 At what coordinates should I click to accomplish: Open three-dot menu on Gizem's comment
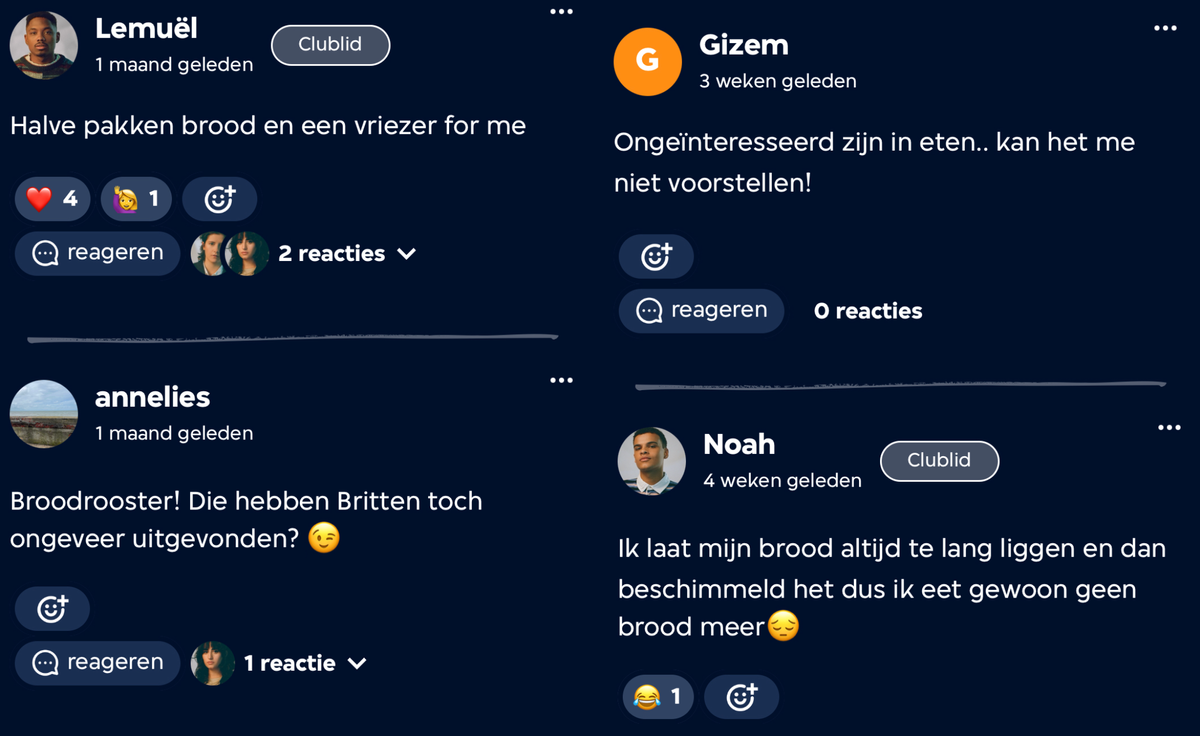1165,28
